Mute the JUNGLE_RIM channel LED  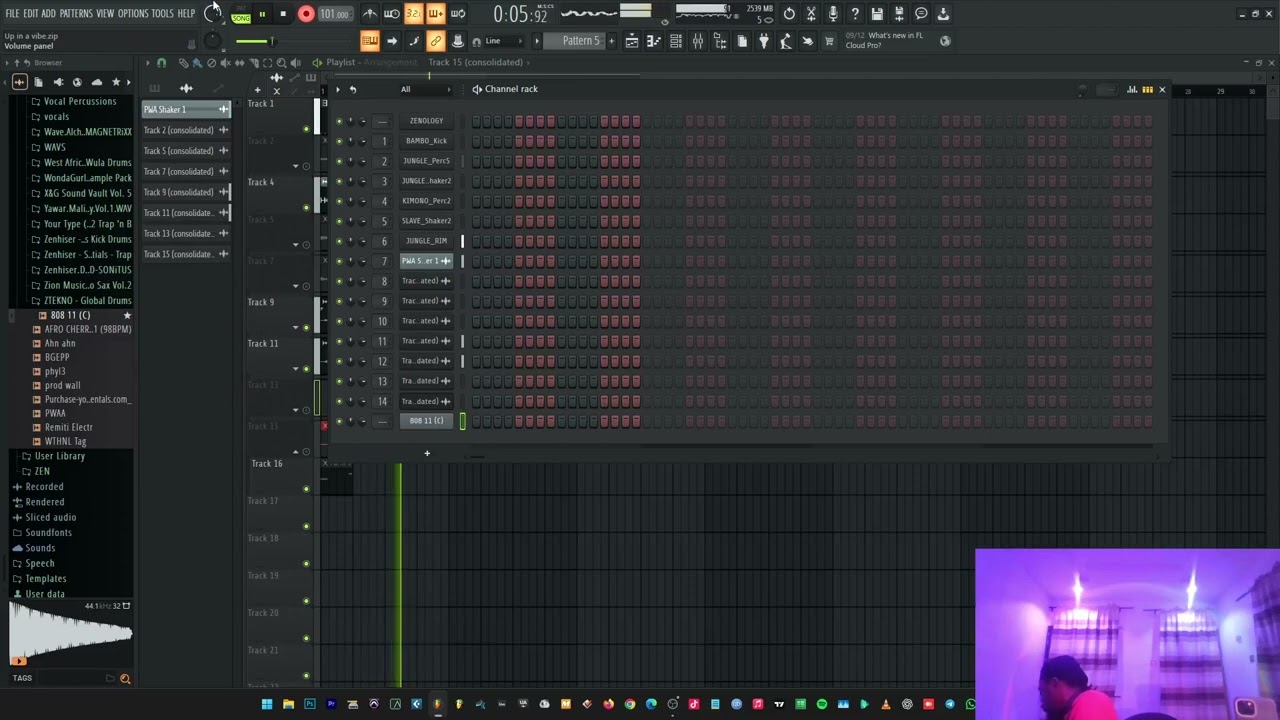pos(339,241)
